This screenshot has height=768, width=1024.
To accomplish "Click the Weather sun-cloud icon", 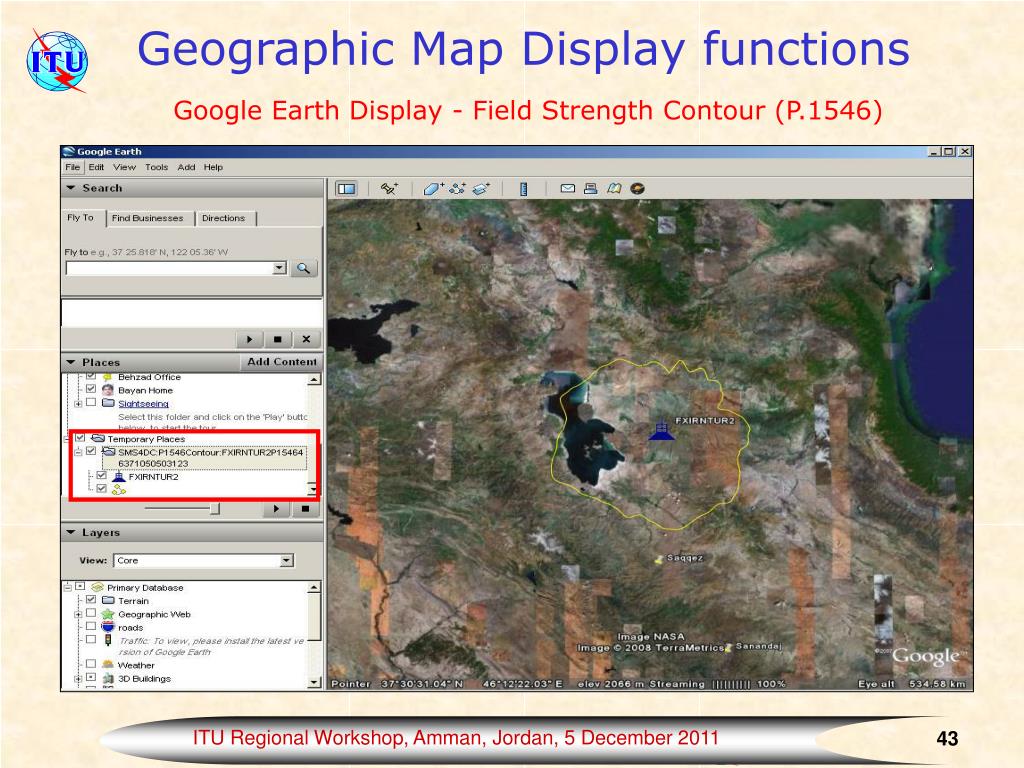I will click(108, 664).
